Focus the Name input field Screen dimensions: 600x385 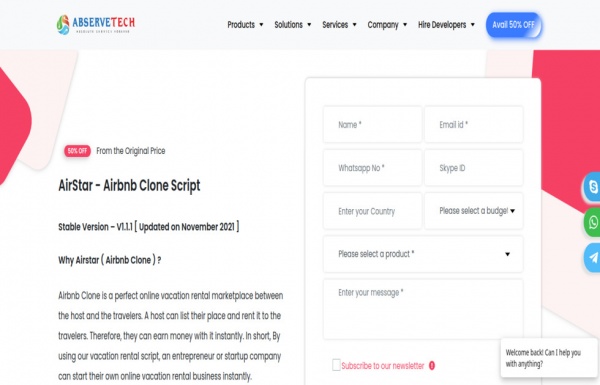pyautogui.click(x=372, y=125)
